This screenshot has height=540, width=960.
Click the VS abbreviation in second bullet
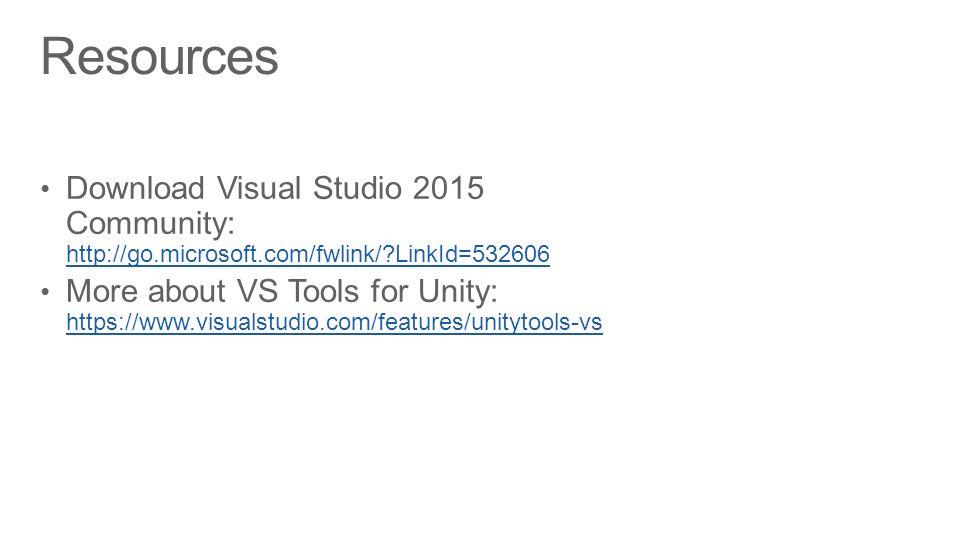point(257,290)
